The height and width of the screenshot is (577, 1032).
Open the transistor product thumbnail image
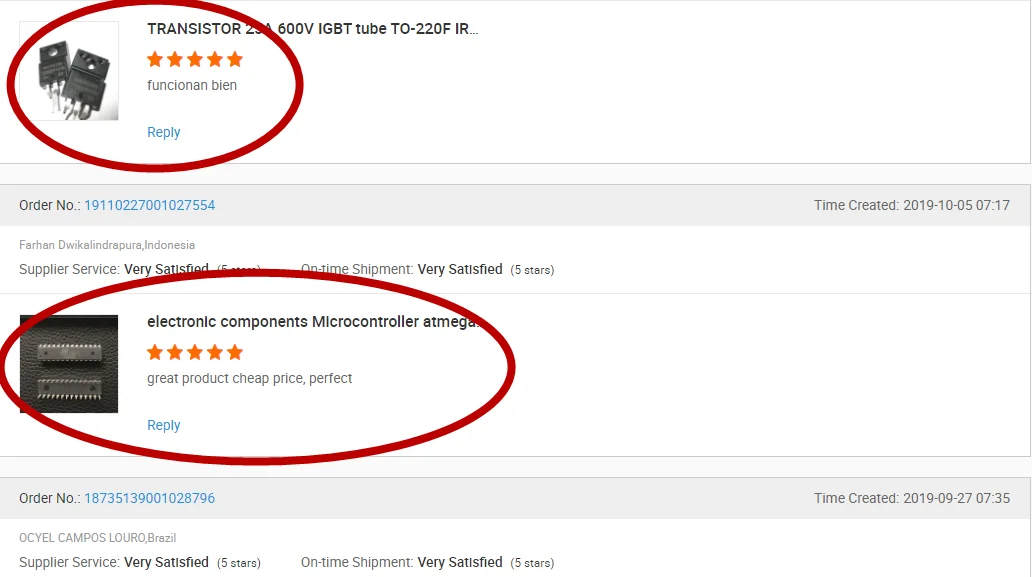click(x=69, y=71)
